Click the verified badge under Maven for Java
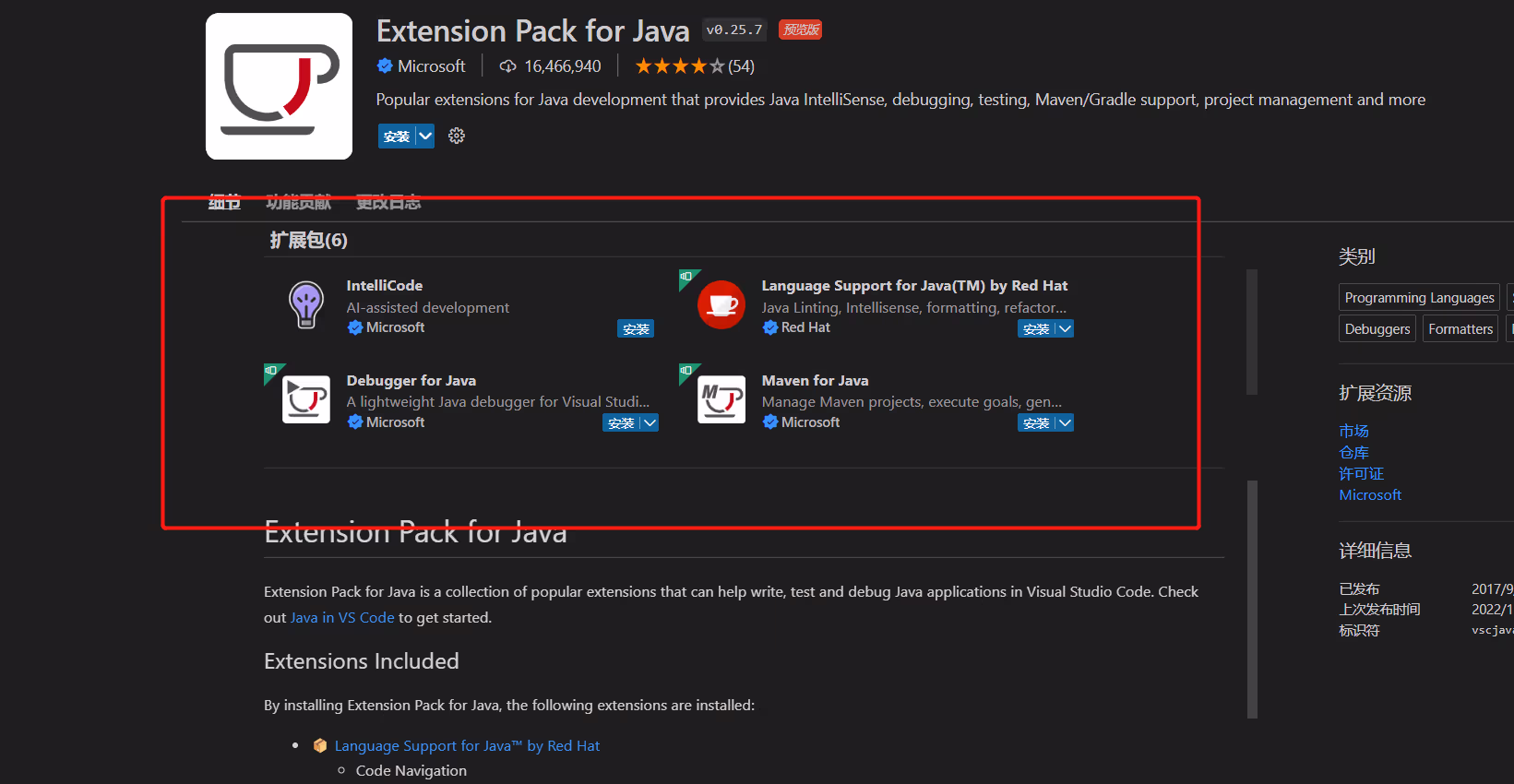Viewport: 1514px width, 784px height. (770, 422)
